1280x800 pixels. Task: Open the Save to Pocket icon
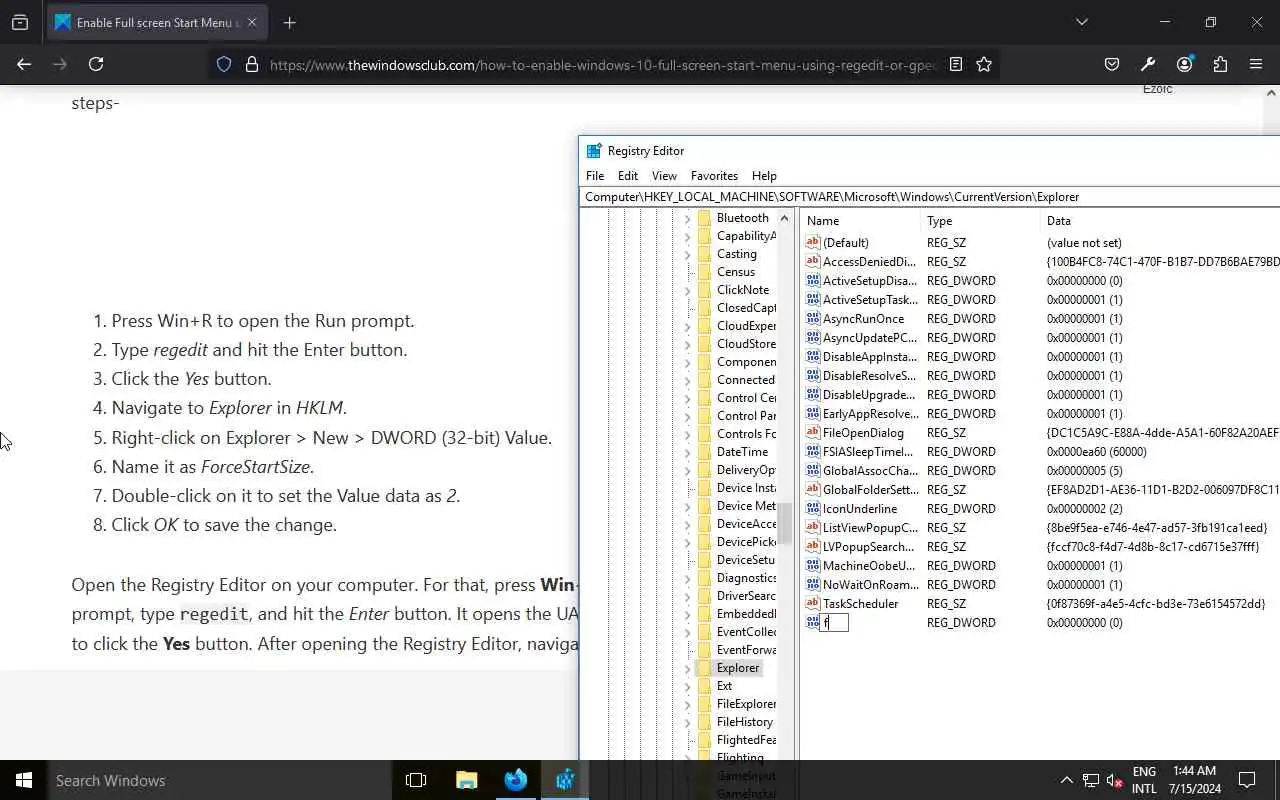(1112, 64)
